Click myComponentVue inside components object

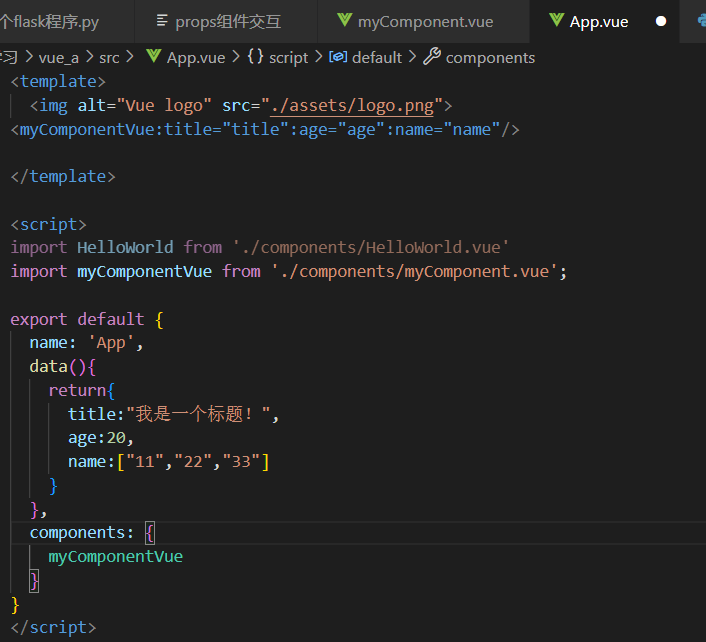click(x=116, y=557)
